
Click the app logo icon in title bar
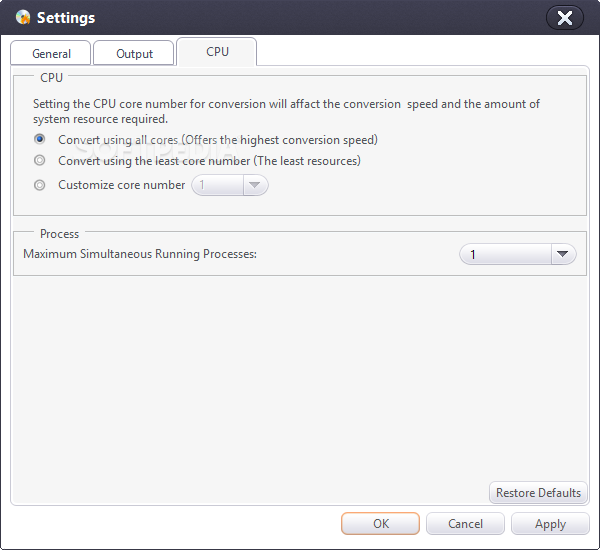[x=23, y=17]
